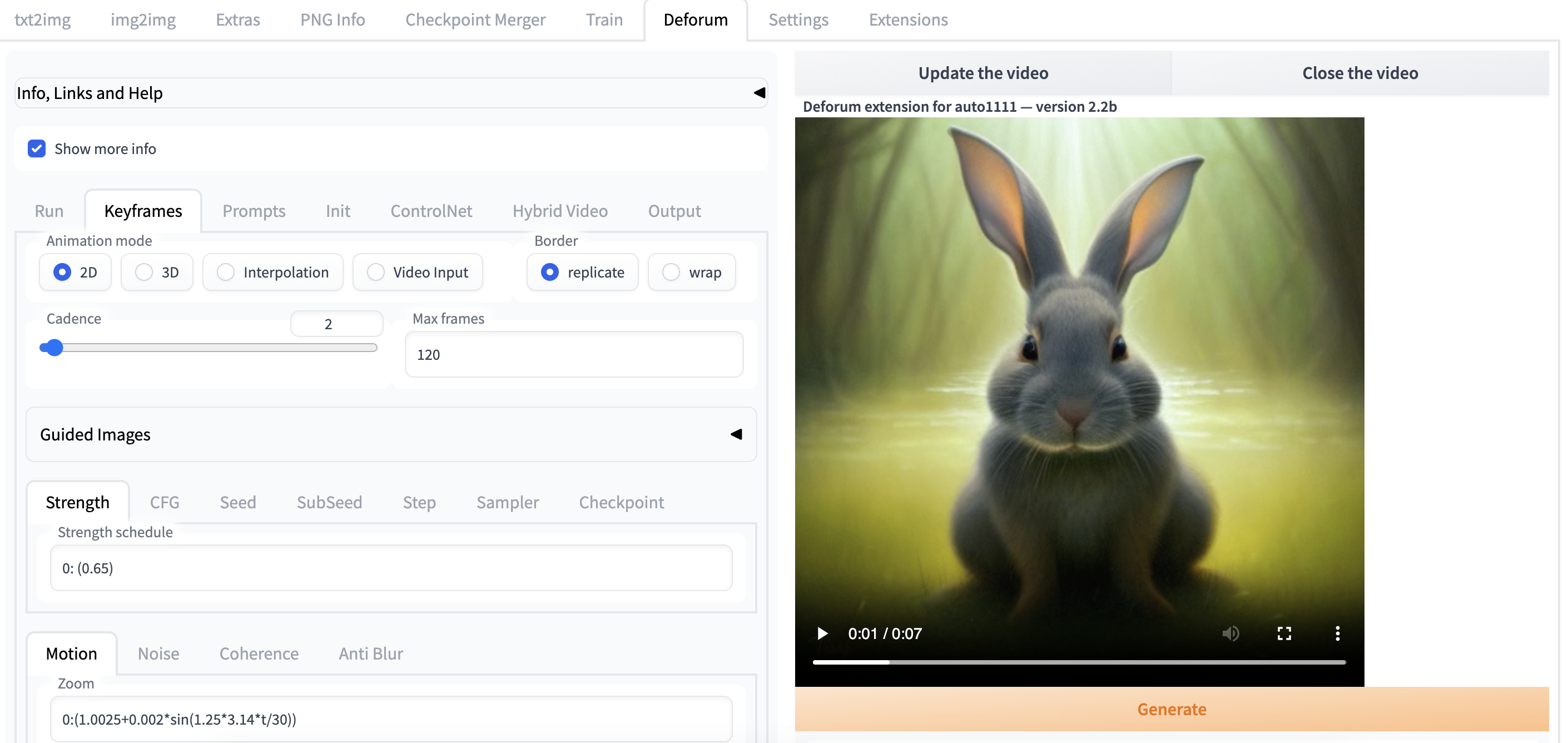The image size is (1568, 743).
Task: Switch to the Noise tab
Action: [158, 653]
